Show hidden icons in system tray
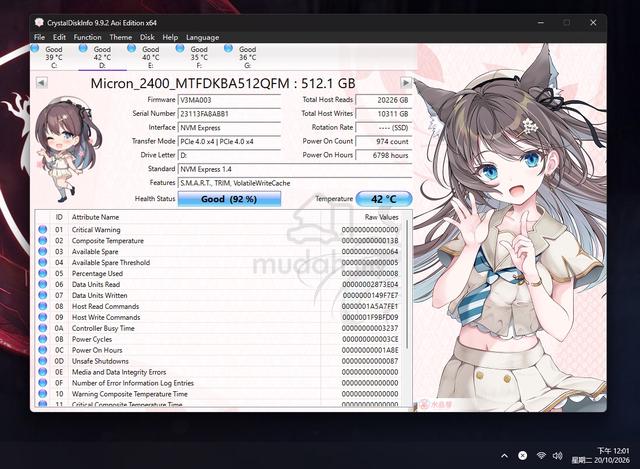 [x=504, y=456]
